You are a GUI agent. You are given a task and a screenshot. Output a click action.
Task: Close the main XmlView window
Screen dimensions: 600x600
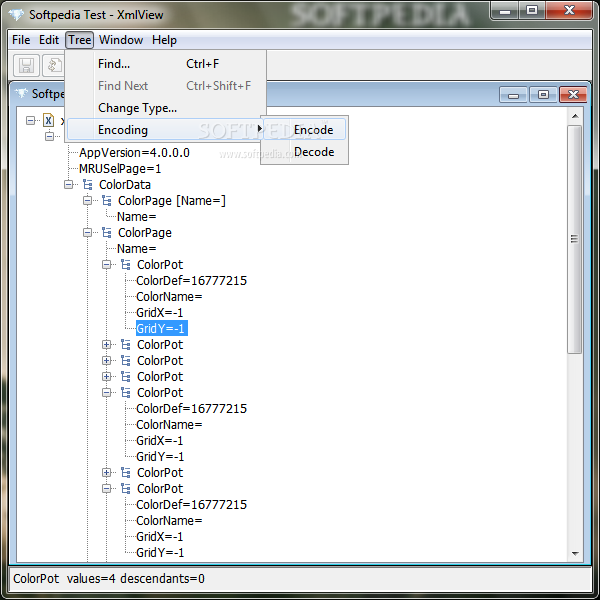569,10
